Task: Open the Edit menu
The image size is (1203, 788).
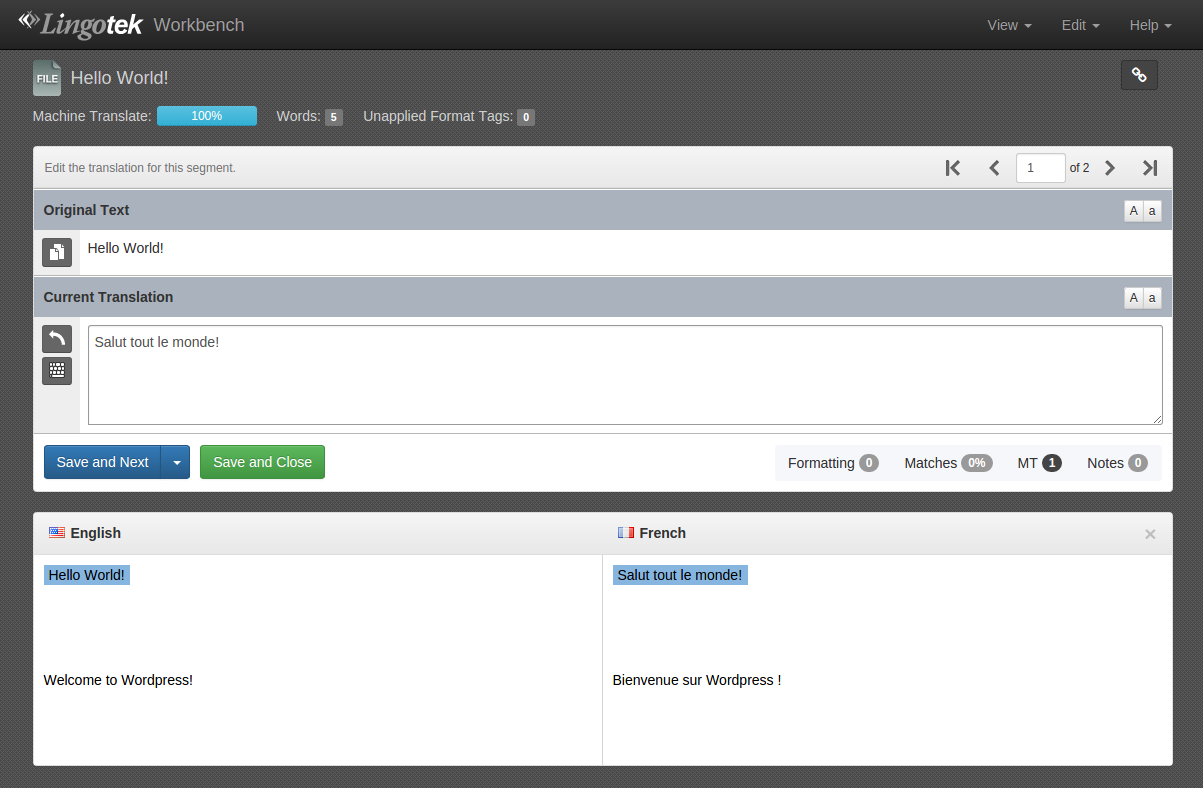Action: point(1080,25)
